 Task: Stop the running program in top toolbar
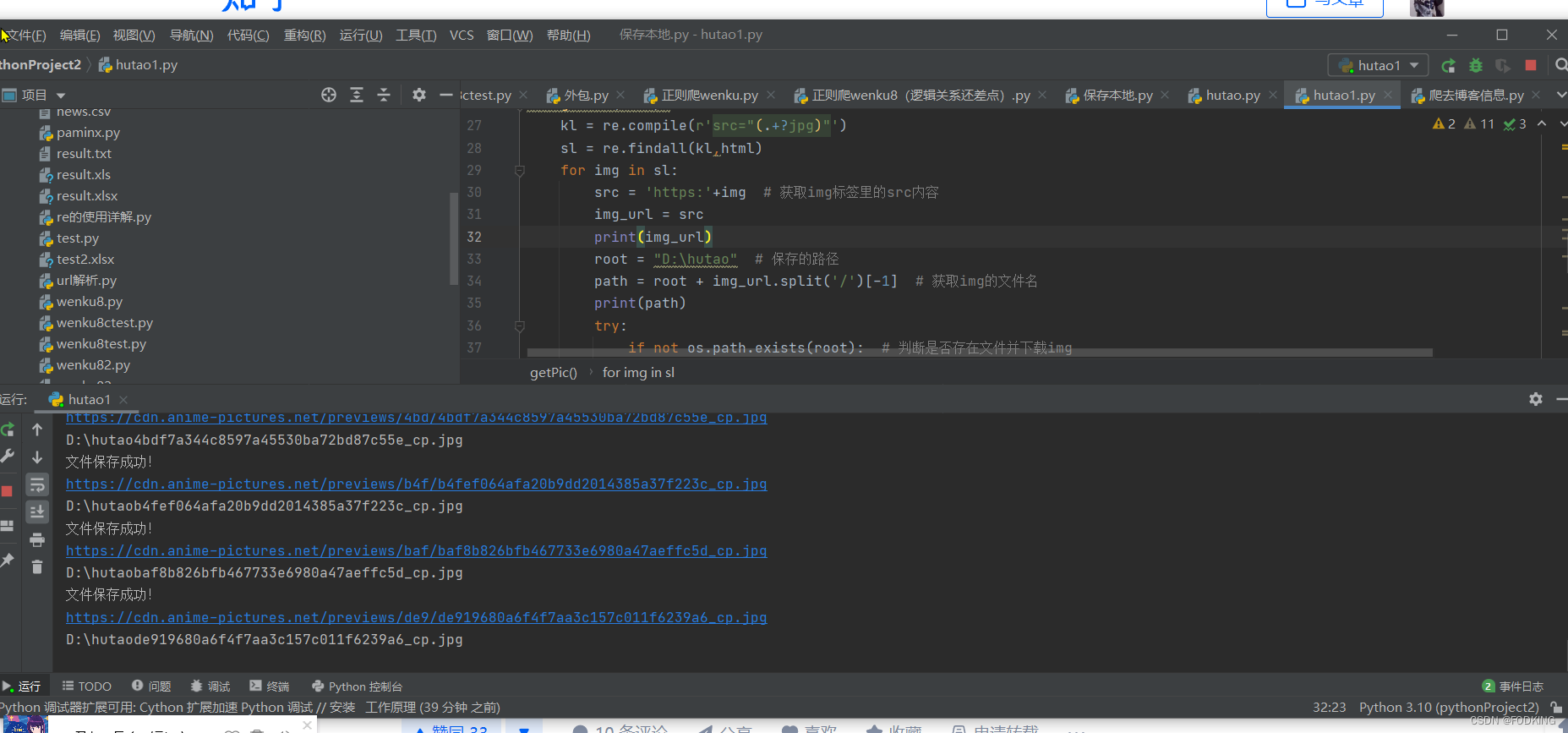(x=1531, y=65)
